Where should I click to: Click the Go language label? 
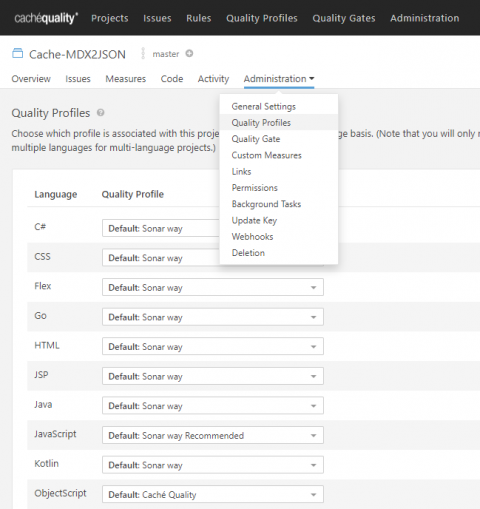(40, 316)
